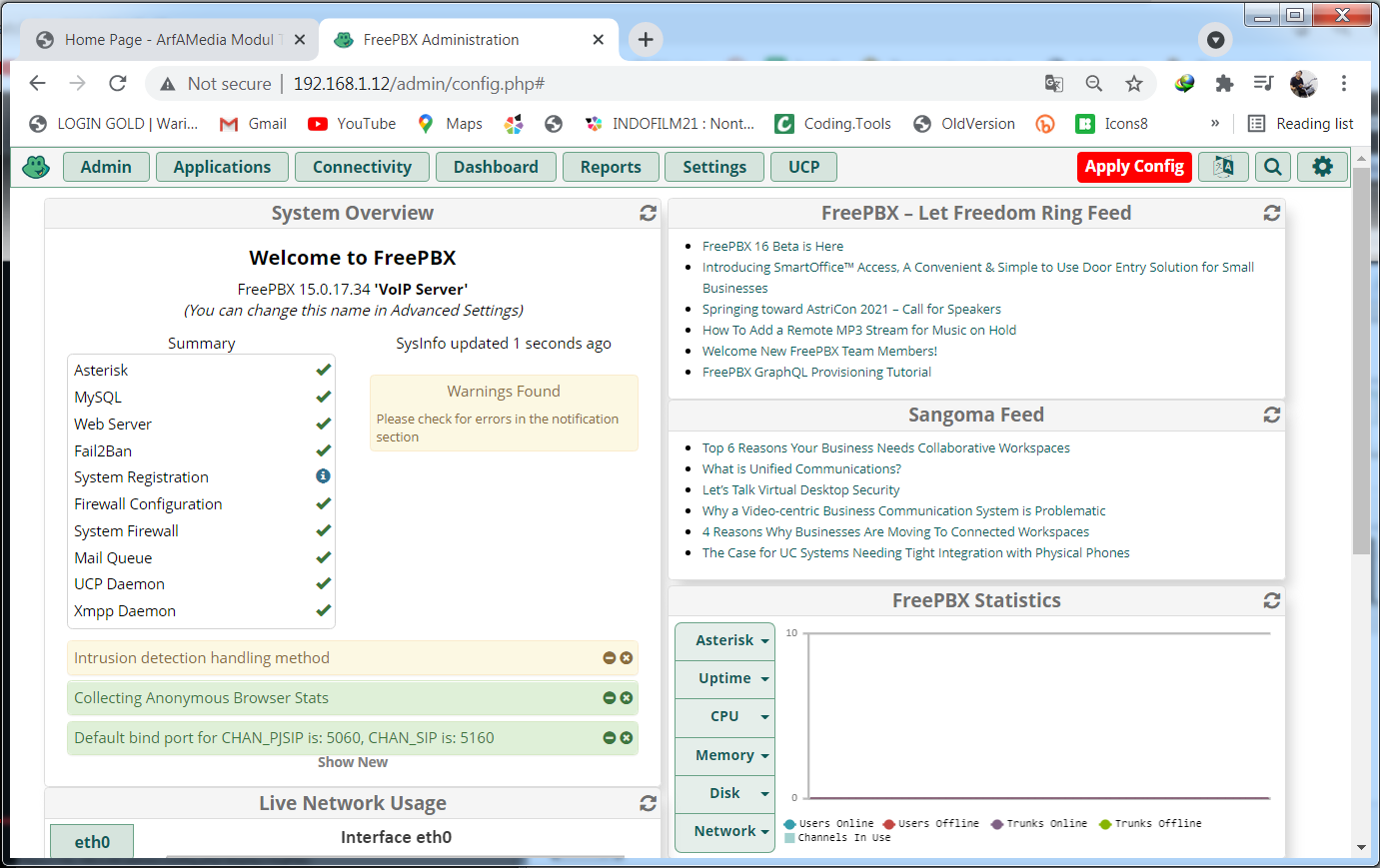This screenshot has height=868, width=1380.
Task: Open the Reading list
Action: click(x=1301, y=124)
